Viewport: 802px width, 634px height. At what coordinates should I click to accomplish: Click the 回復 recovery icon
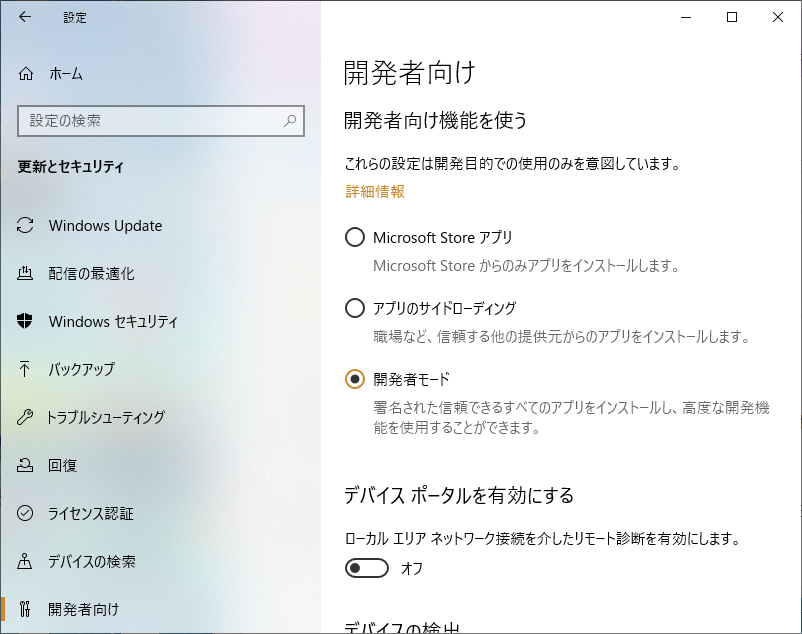(x=25, y=465)
